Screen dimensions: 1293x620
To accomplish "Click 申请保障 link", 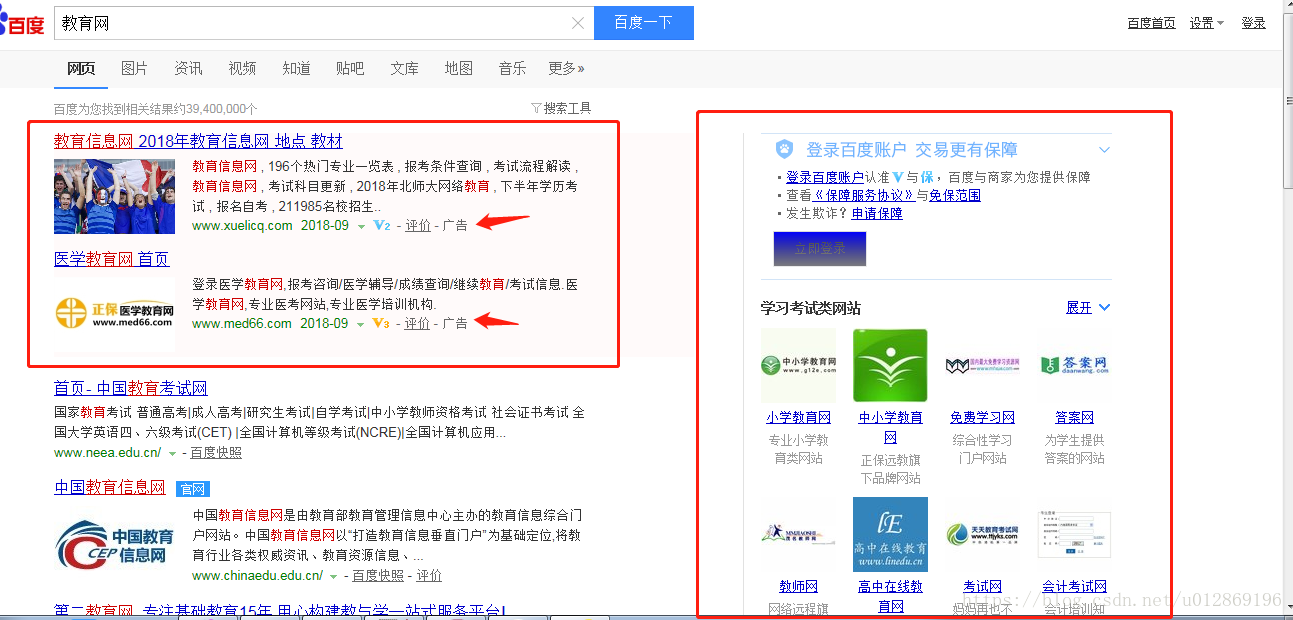I will click(877, 213).
